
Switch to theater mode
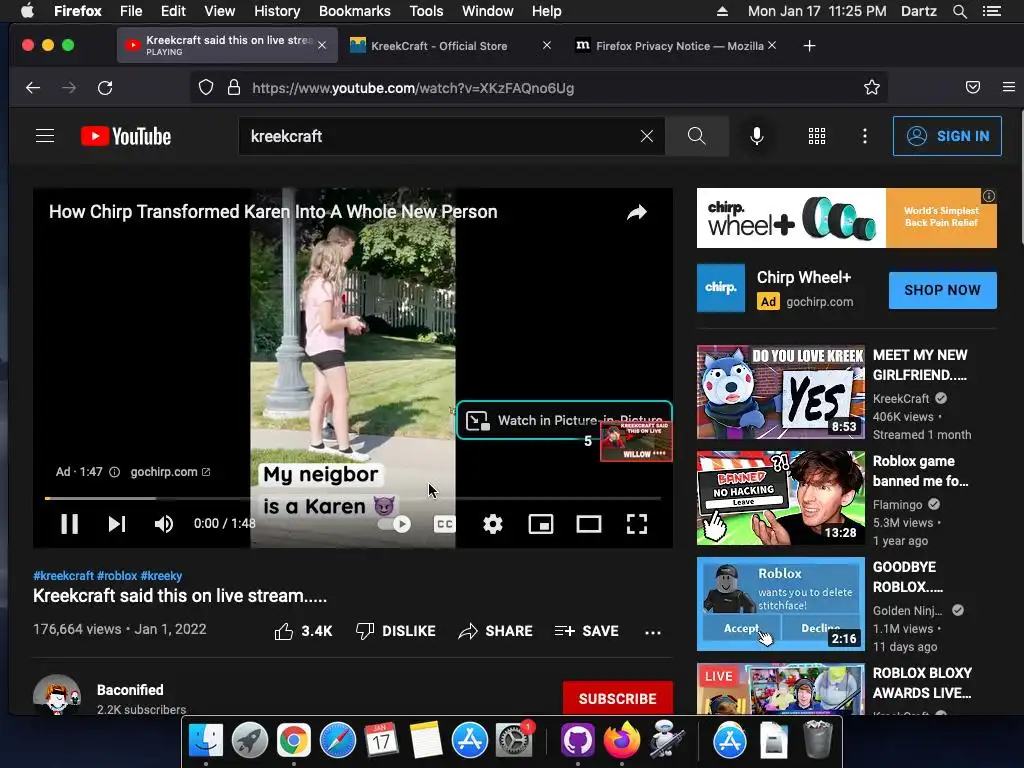click(588, 524)
